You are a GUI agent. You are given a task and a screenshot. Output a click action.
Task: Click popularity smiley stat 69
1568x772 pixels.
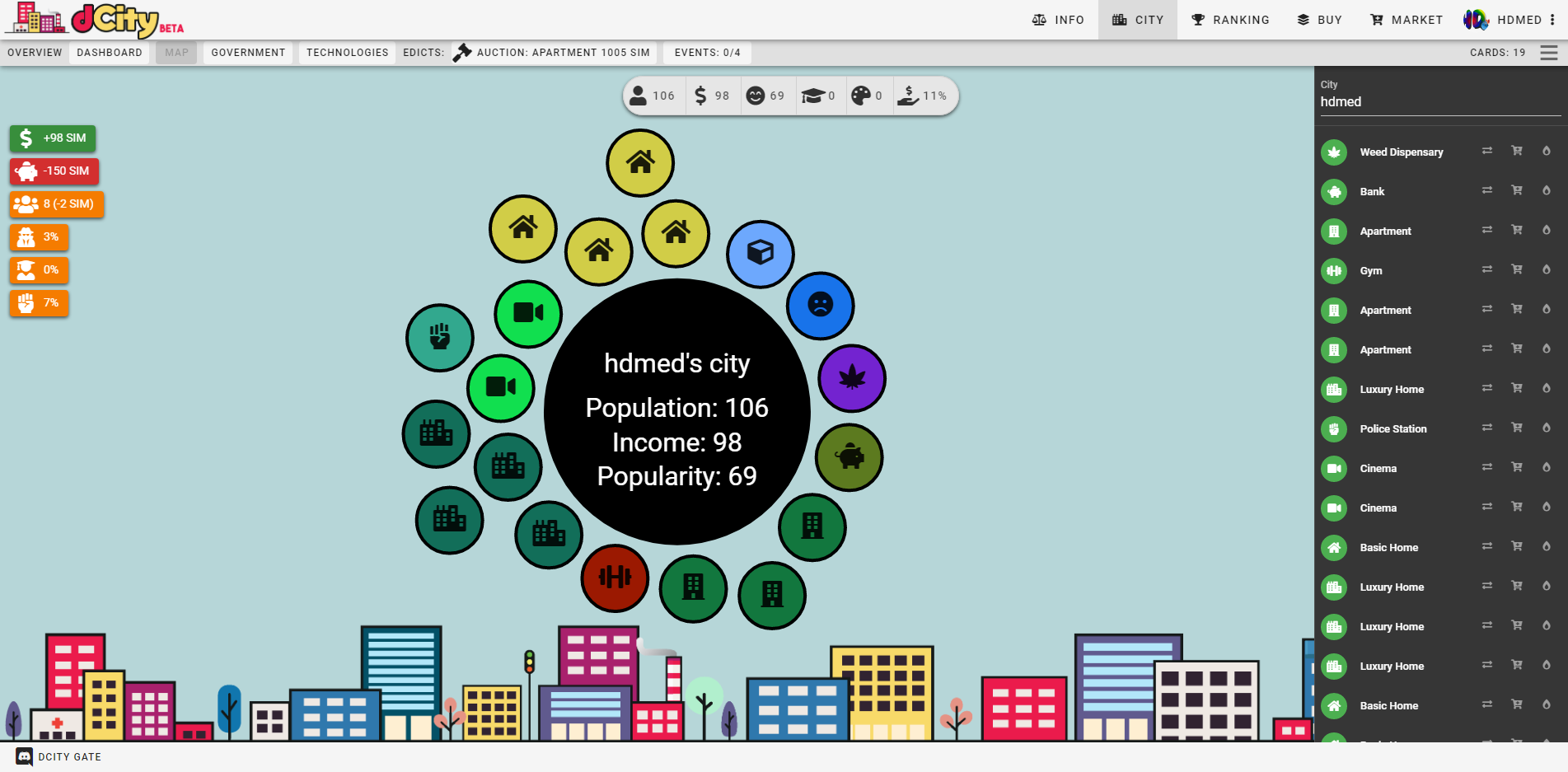tap(767, 96)
